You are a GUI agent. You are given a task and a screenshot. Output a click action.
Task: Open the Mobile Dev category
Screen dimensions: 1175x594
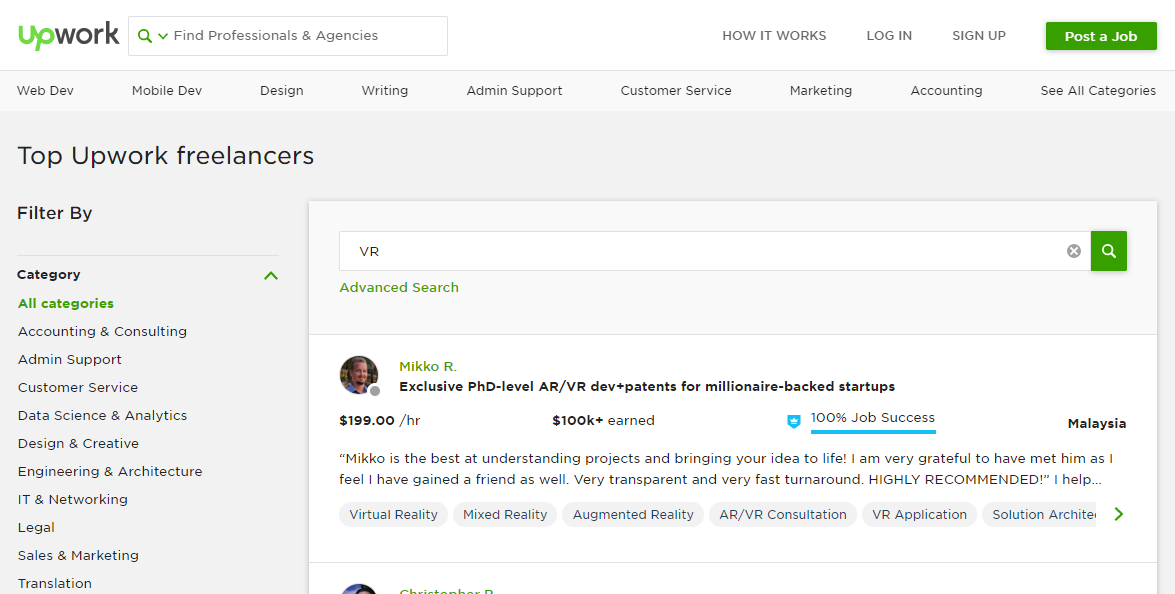[x=167, y=91]
